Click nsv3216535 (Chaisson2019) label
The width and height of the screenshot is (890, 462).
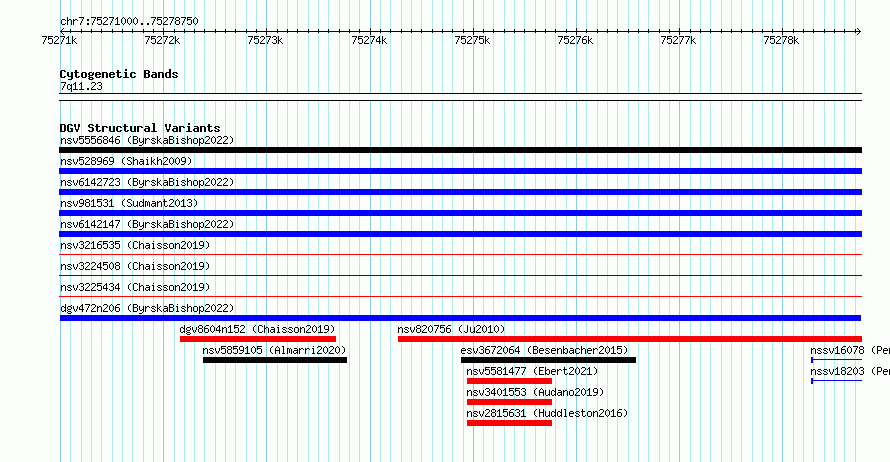click(135, 245)
